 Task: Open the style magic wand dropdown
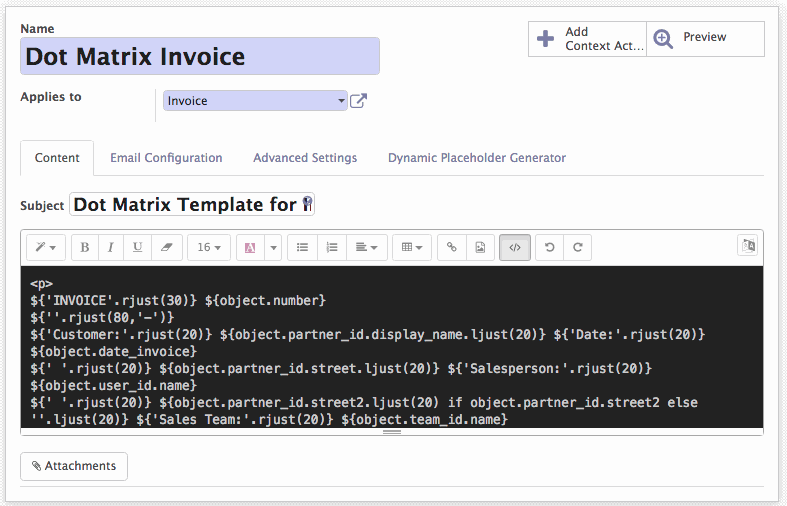click(46, 247)
